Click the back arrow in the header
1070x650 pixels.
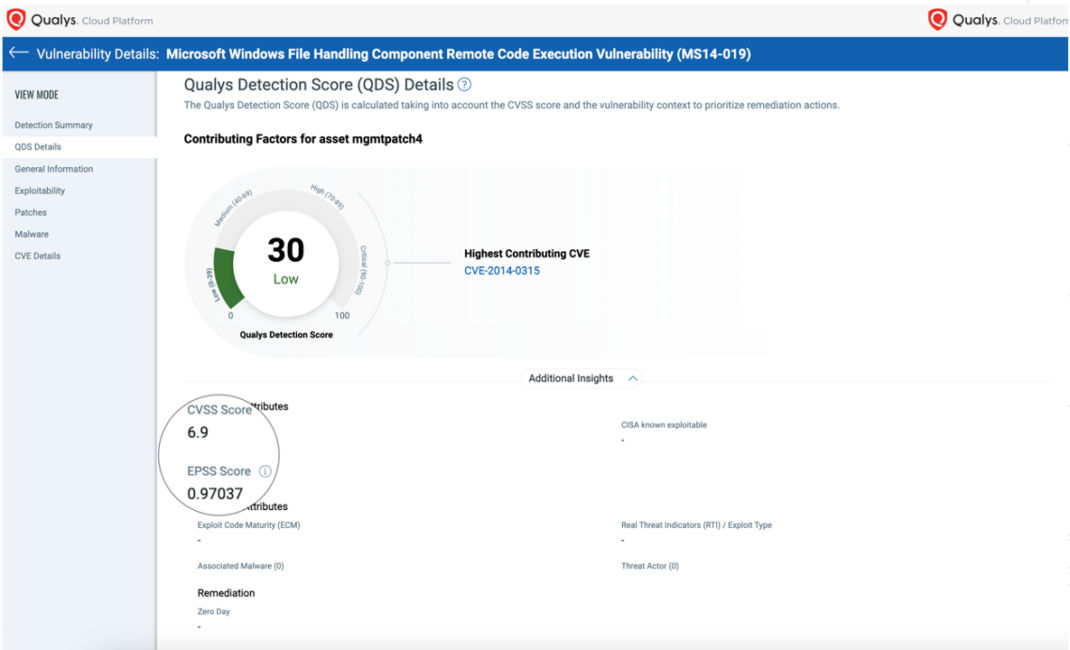click(x=20, y=53)
